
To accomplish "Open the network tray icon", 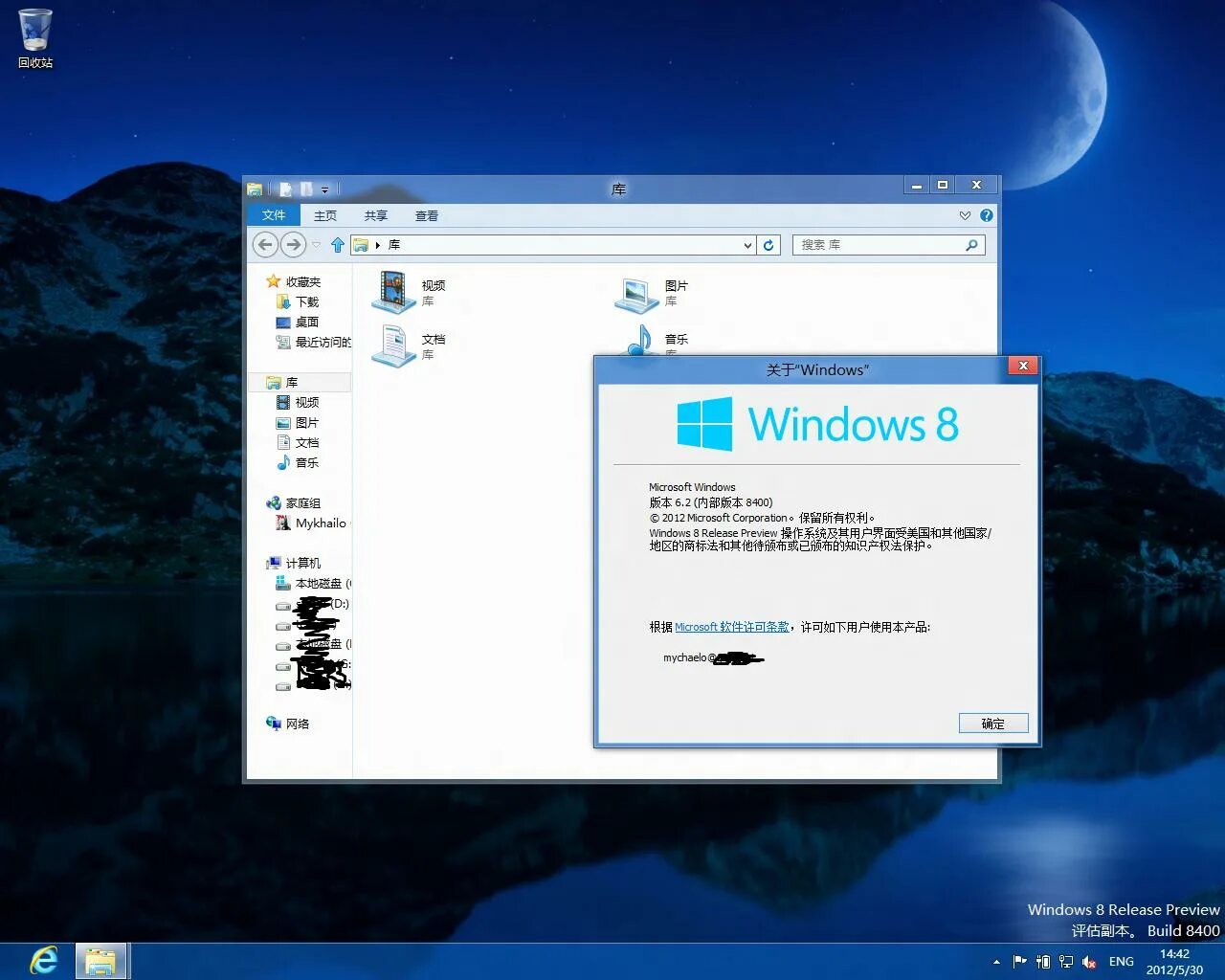I will pos(1065,962).
